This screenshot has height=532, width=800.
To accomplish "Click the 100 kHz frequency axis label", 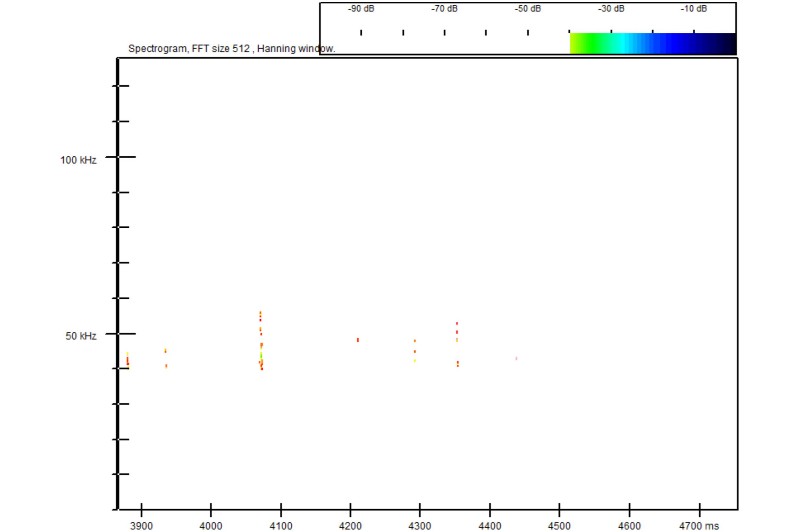I will coord(79,160).
